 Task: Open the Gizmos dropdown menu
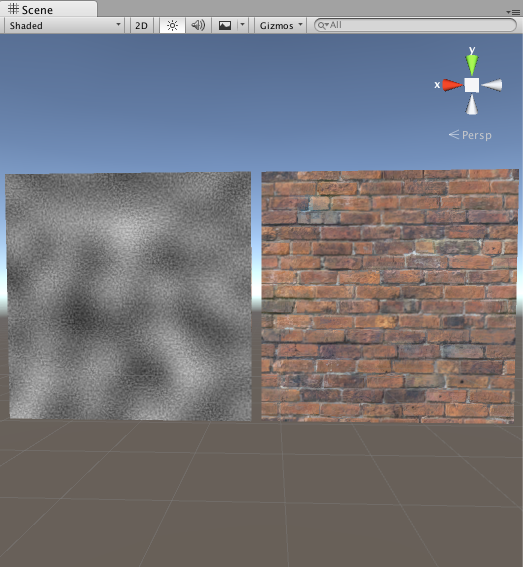(281, 25)
